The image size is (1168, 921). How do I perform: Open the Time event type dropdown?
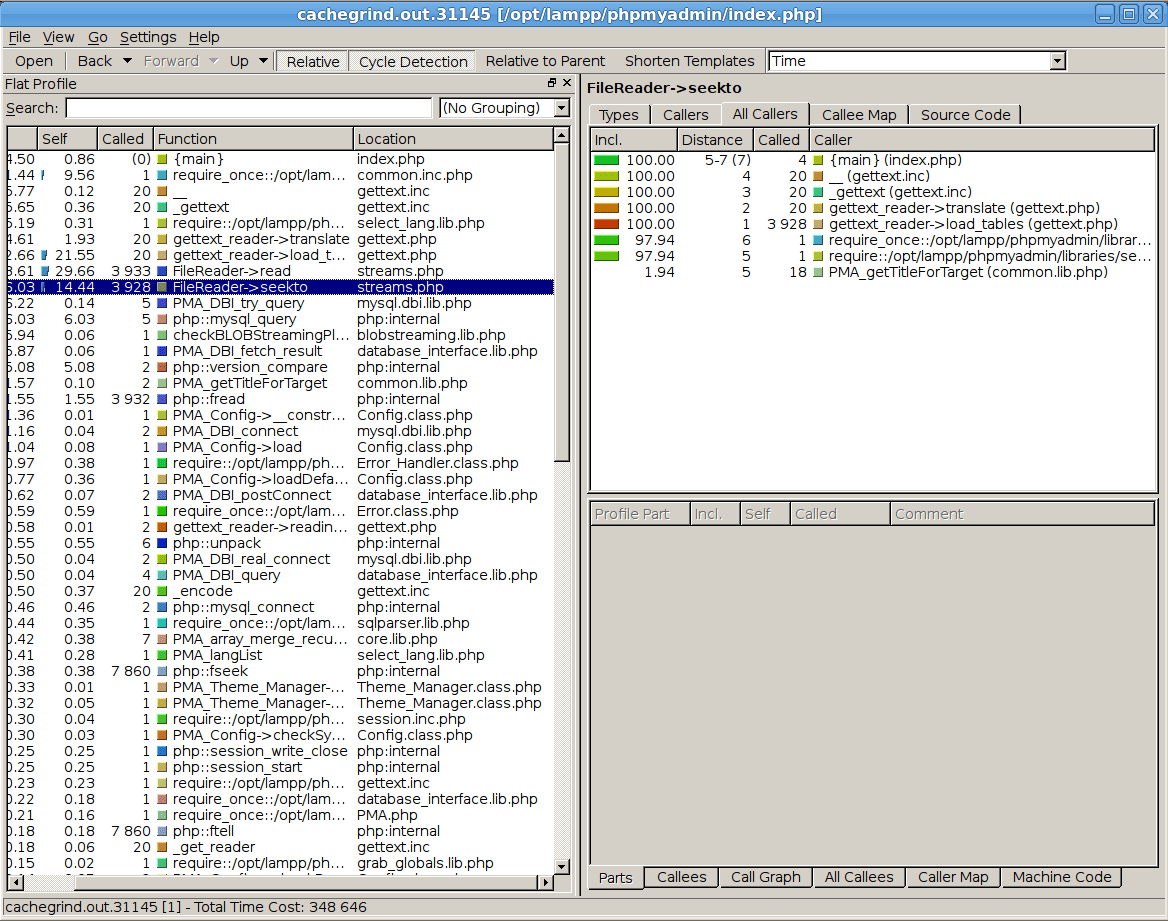[1057, 61]
